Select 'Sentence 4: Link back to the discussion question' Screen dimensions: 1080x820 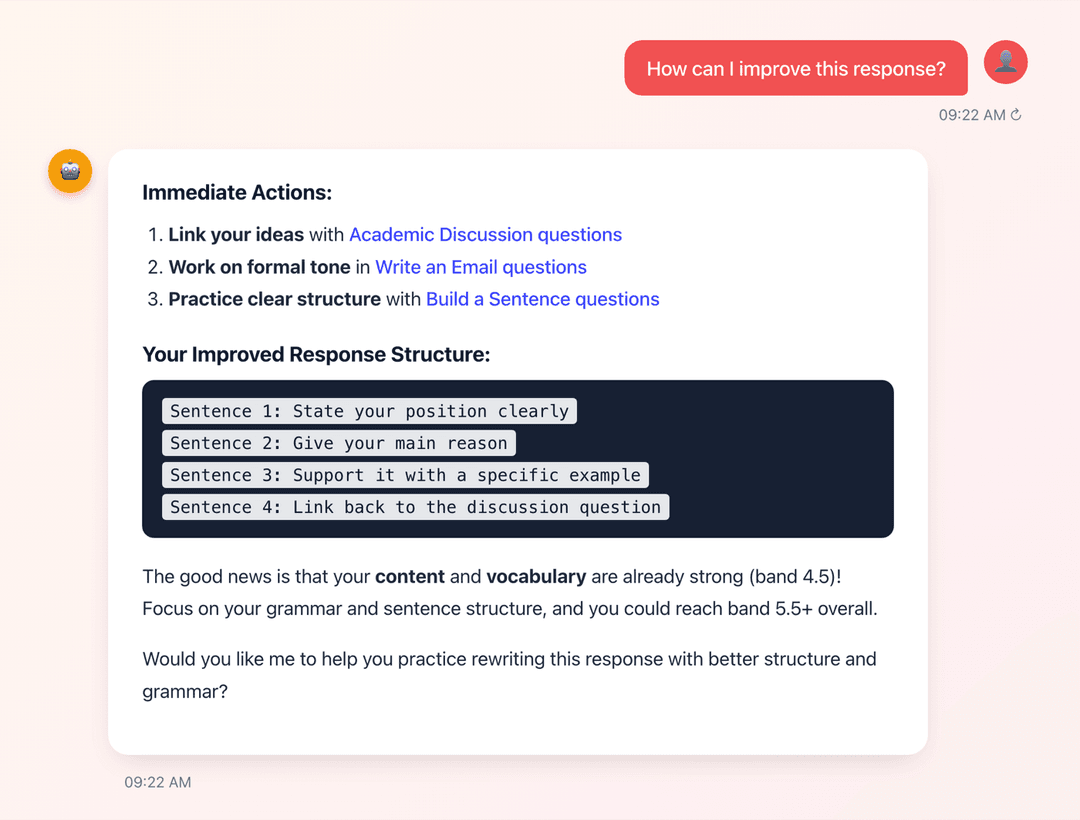(415, 507)
